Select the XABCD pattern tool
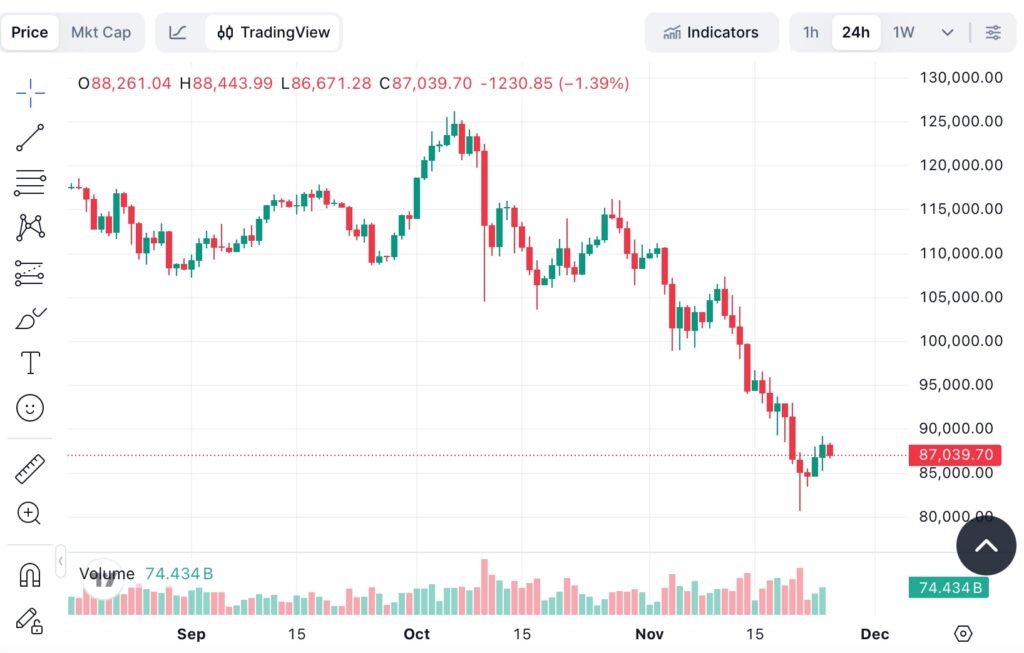This screenshot has width=1024, height=653. [30, 228]
